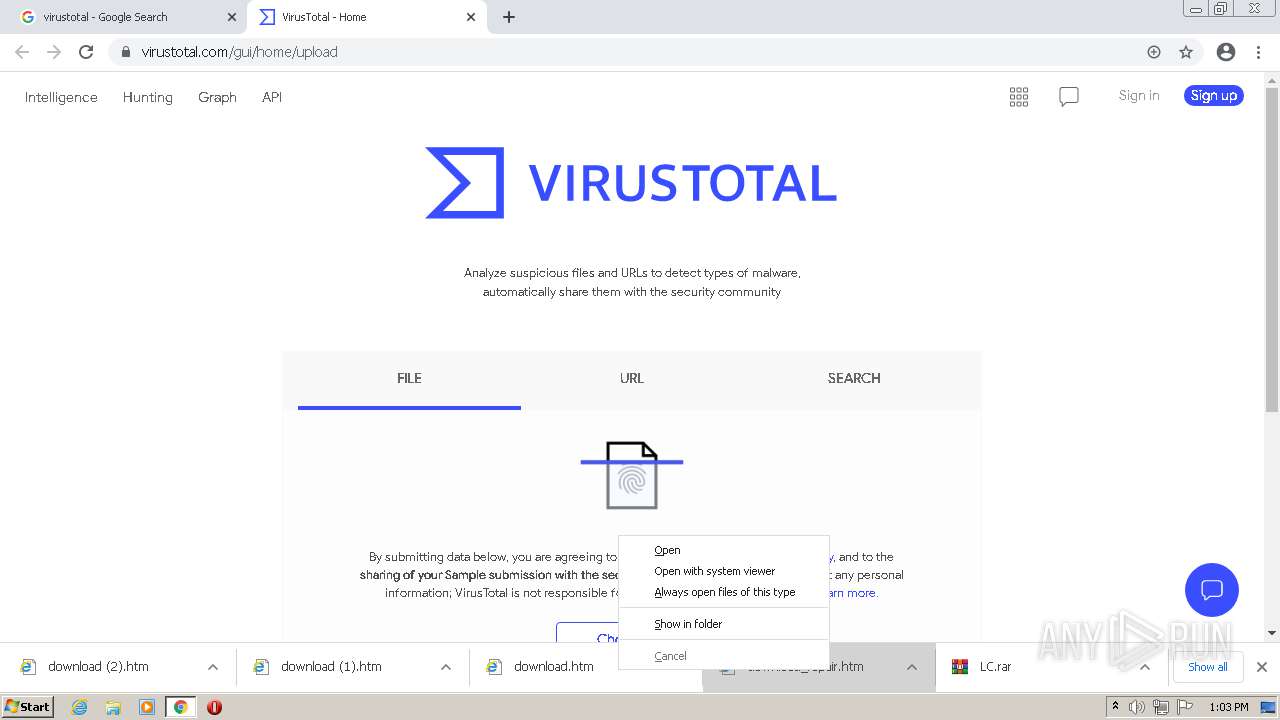Close the virustotal Google Search tab
The width and height of the screenshot is (1280, 720).
pos(232,17)
